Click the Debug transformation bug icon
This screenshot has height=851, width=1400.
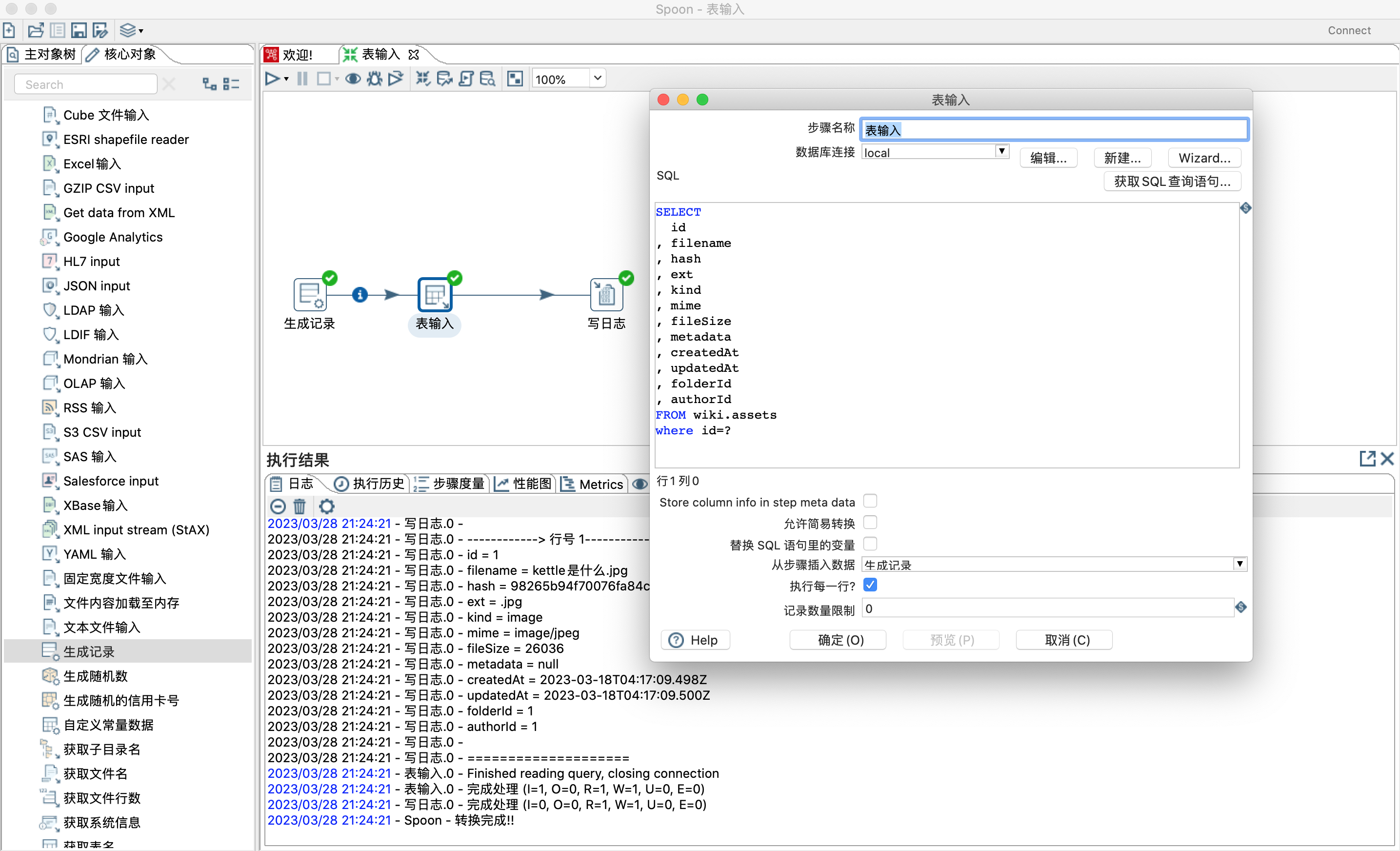click(x=374, y=79)
